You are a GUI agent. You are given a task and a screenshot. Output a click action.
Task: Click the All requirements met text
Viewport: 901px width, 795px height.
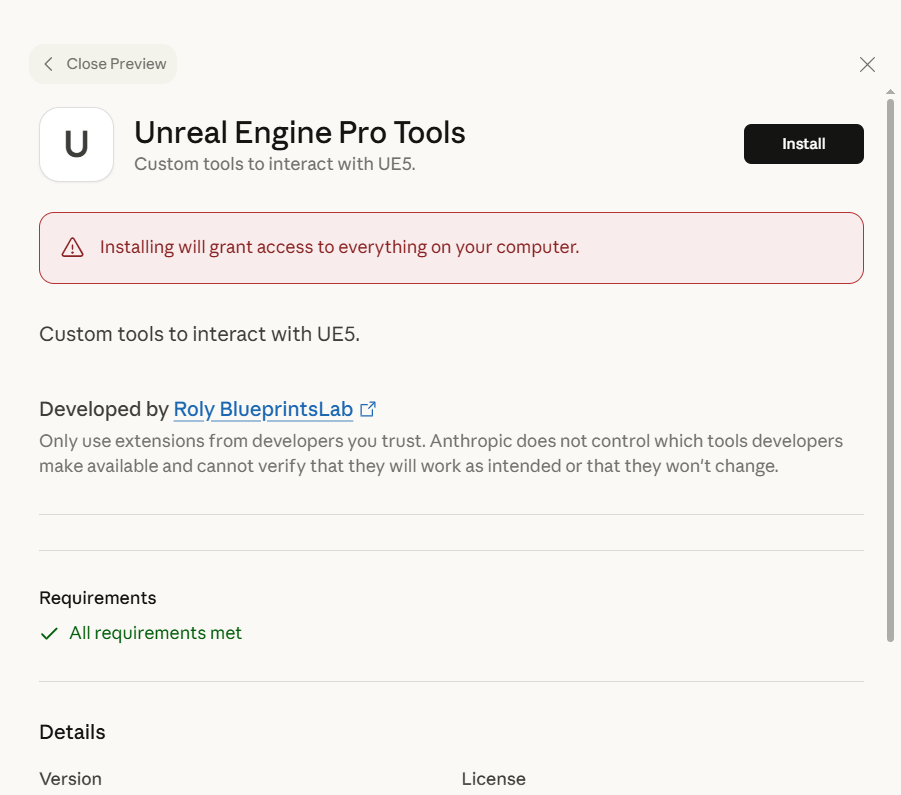click(155, 633)
